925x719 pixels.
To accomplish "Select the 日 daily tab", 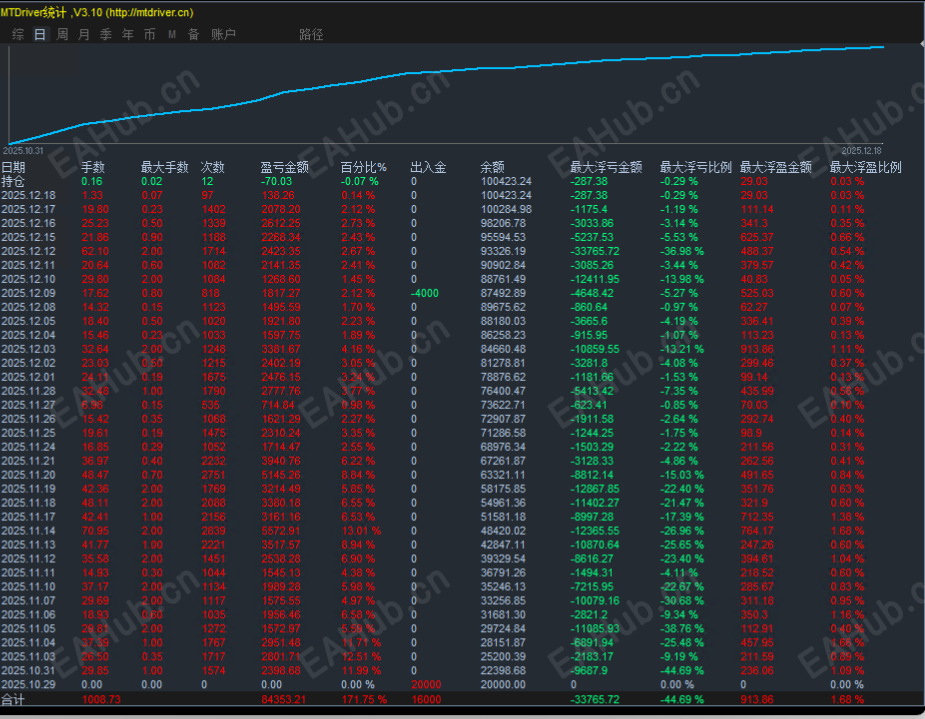I will tap(40, 35).
